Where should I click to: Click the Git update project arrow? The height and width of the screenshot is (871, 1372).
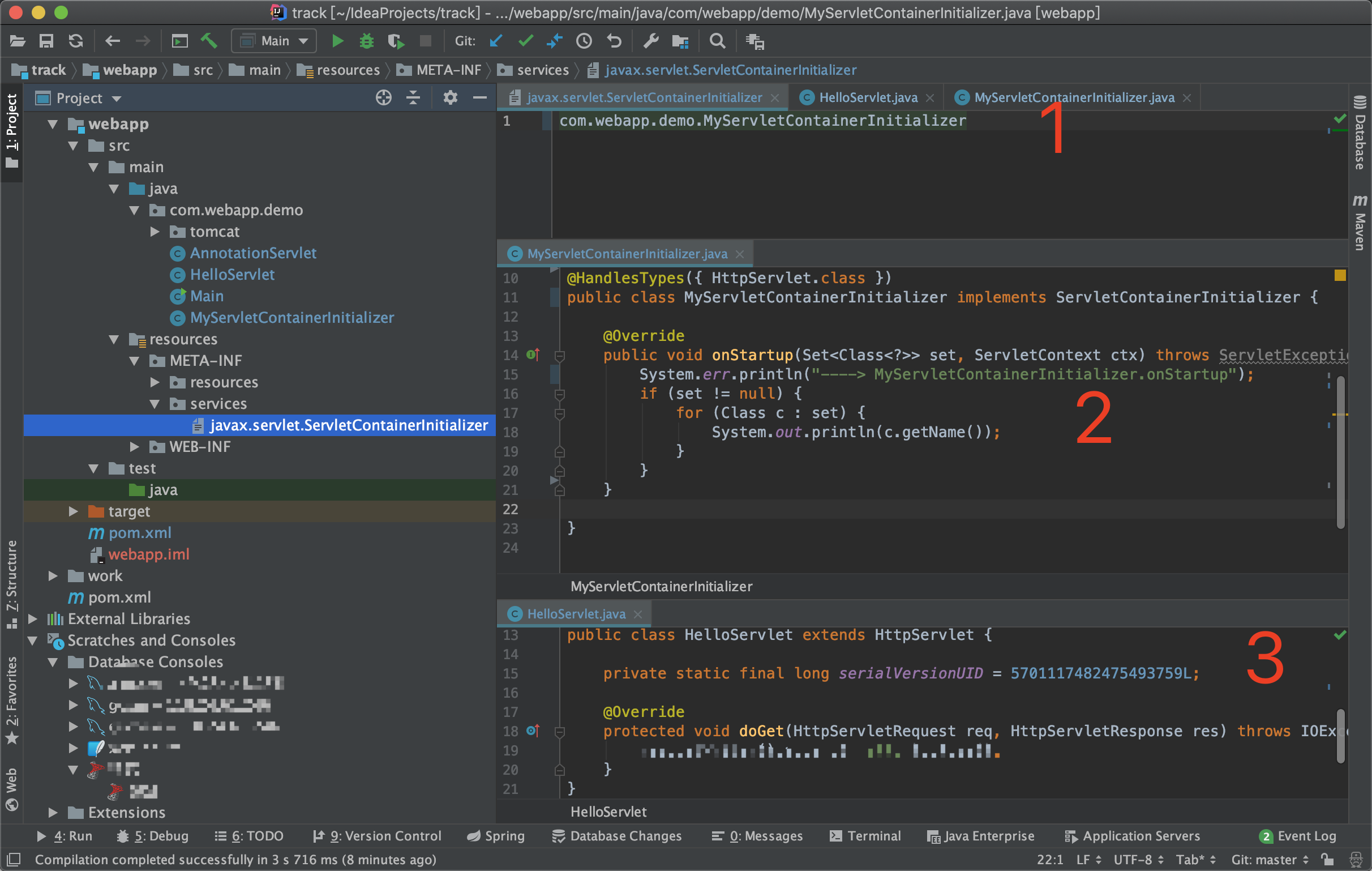[x=496, y=41]
